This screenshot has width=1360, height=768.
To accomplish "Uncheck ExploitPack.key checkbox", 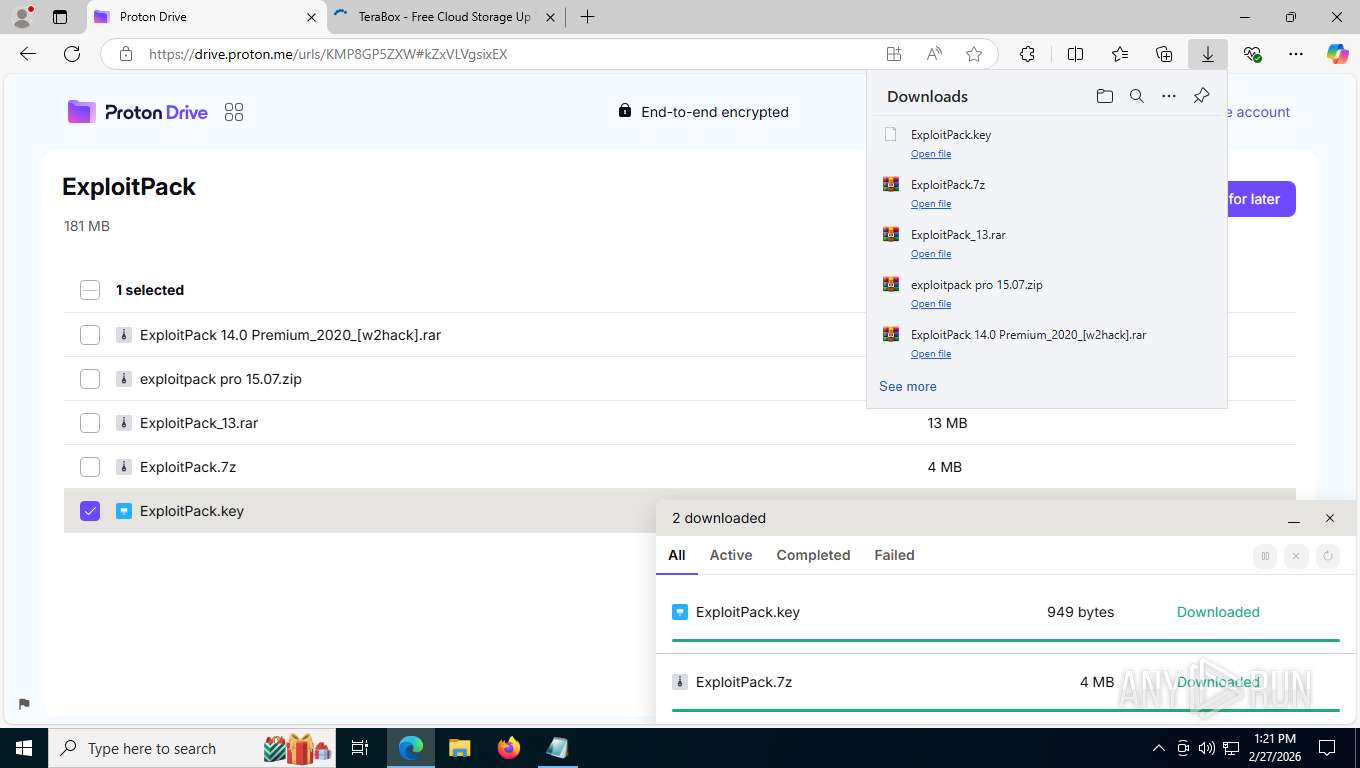I will pyautogui.click(x=90, y=511).
